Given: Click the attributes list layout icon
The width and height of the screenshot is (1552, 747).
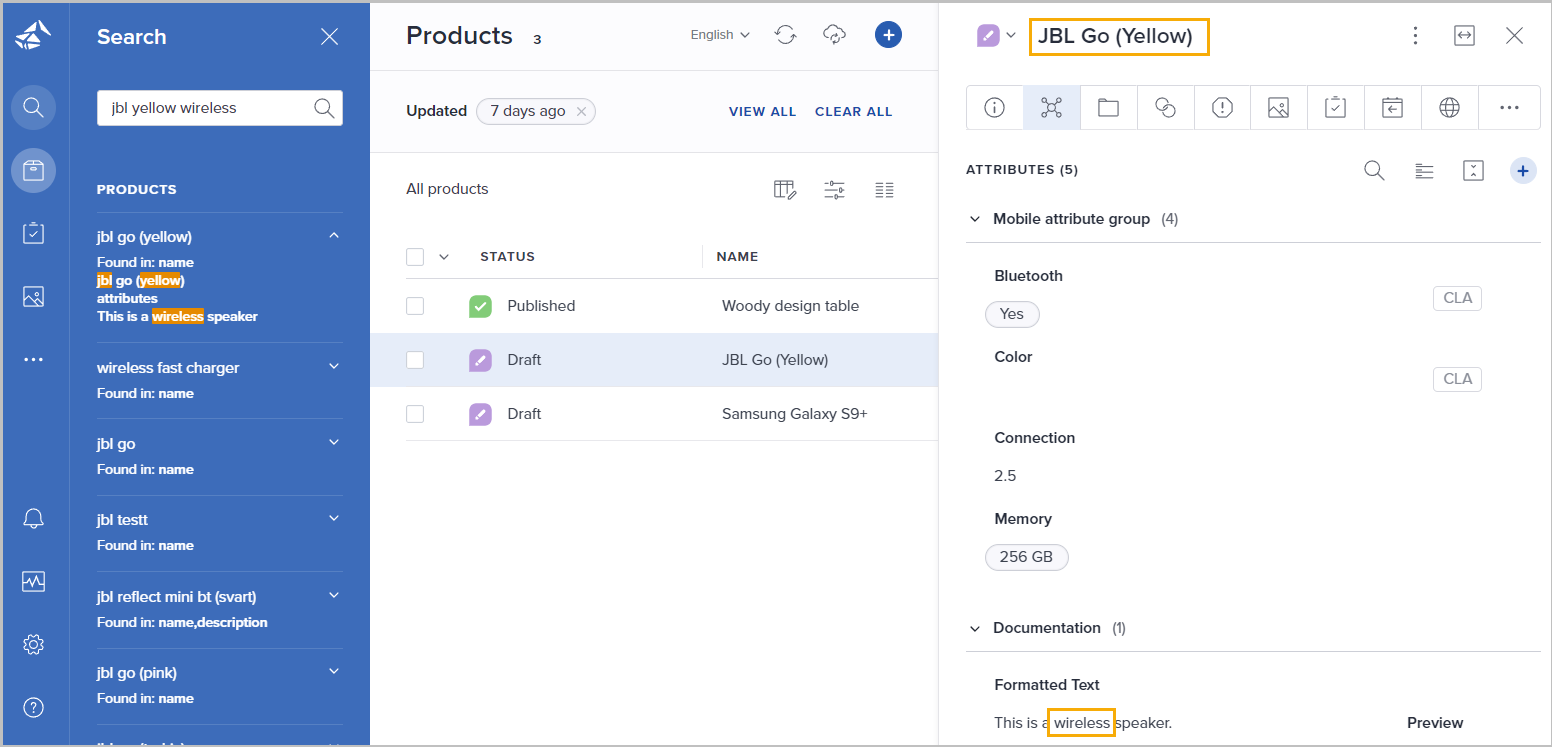Looking at the screenshot, I should 1424,171.
